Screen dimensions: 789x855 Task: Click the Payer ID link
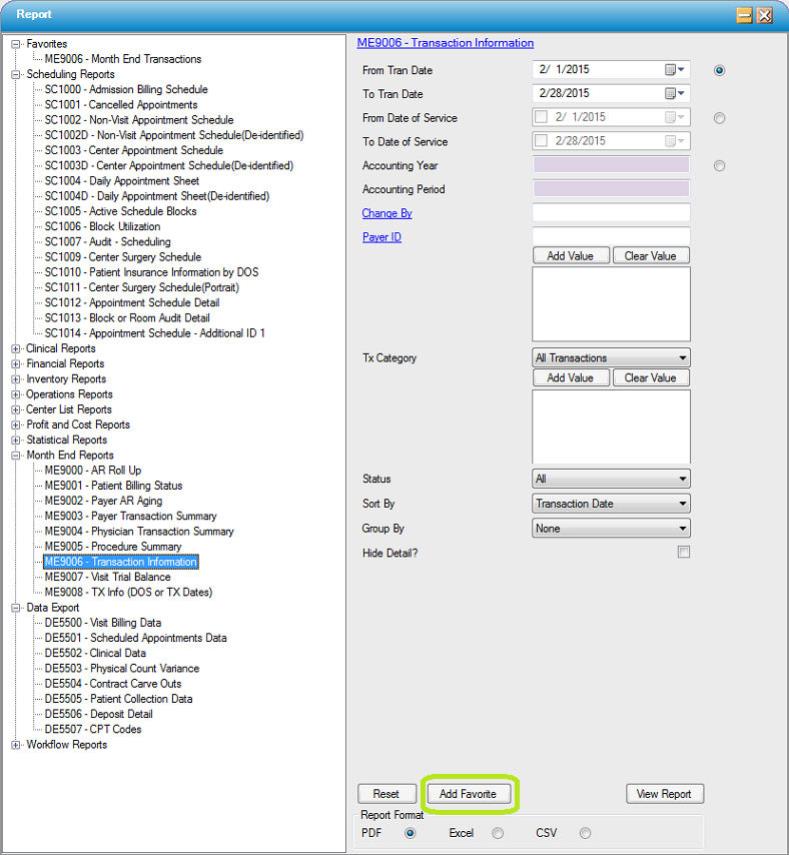click(x=381, y=237)
